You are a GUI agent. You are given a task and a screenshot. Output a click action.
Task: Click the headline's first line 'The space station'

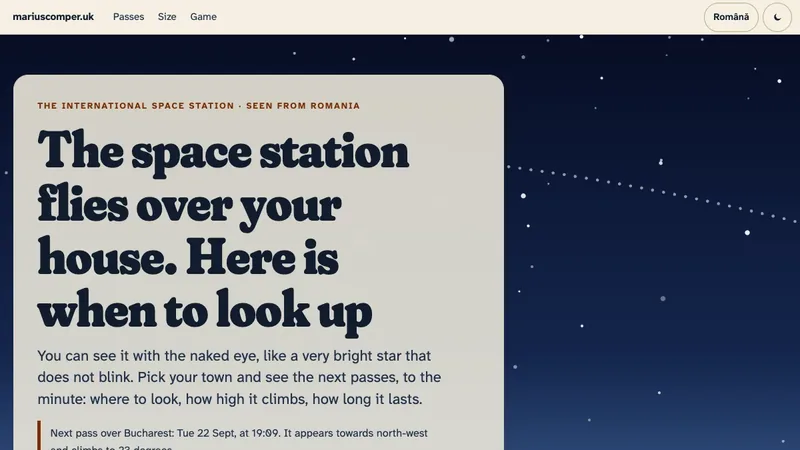tap(223, 152)
